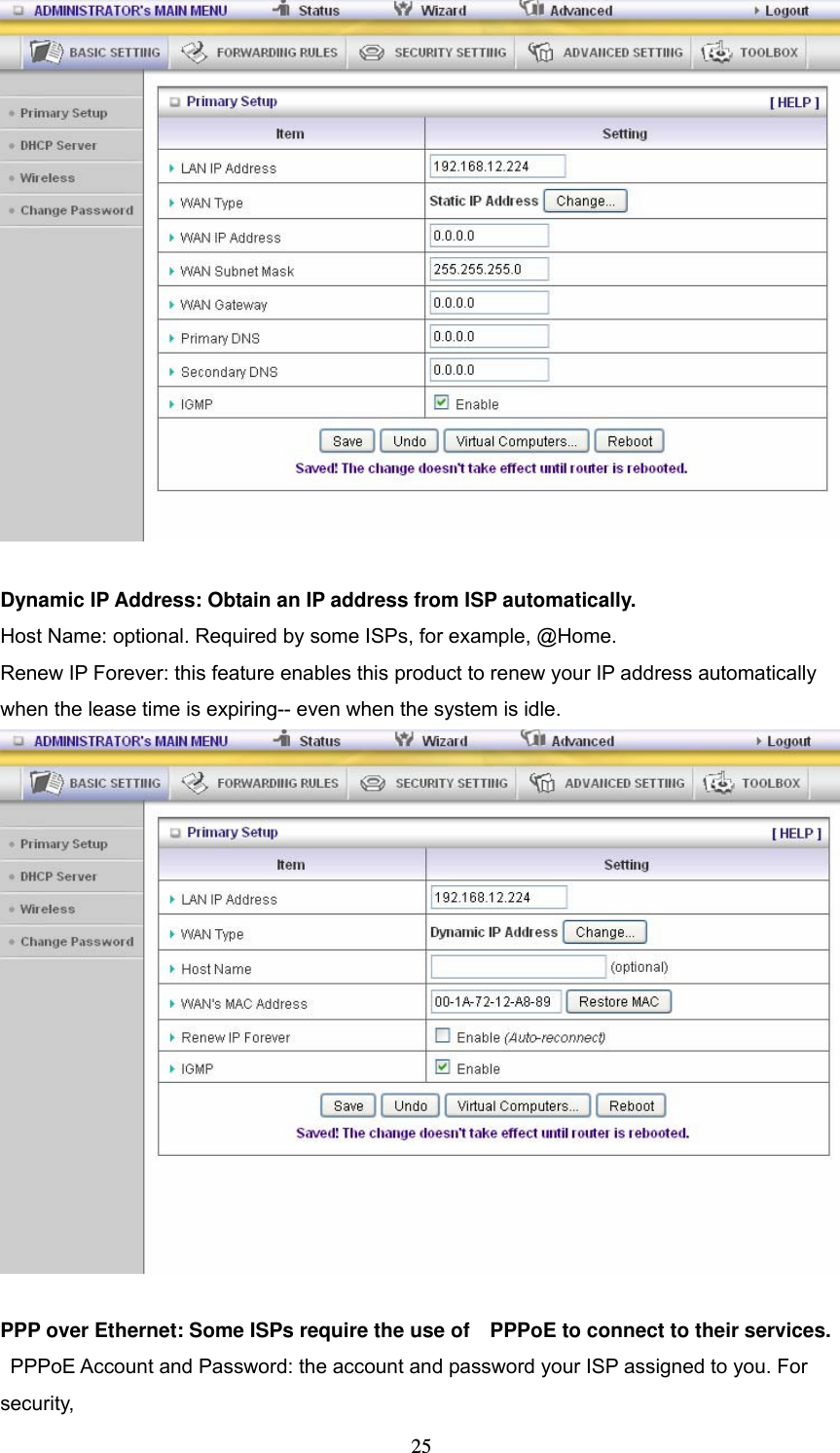The image size is (840, 1453).
Task: Open Advanced Setting via its icon
Action: pos(541,52)
